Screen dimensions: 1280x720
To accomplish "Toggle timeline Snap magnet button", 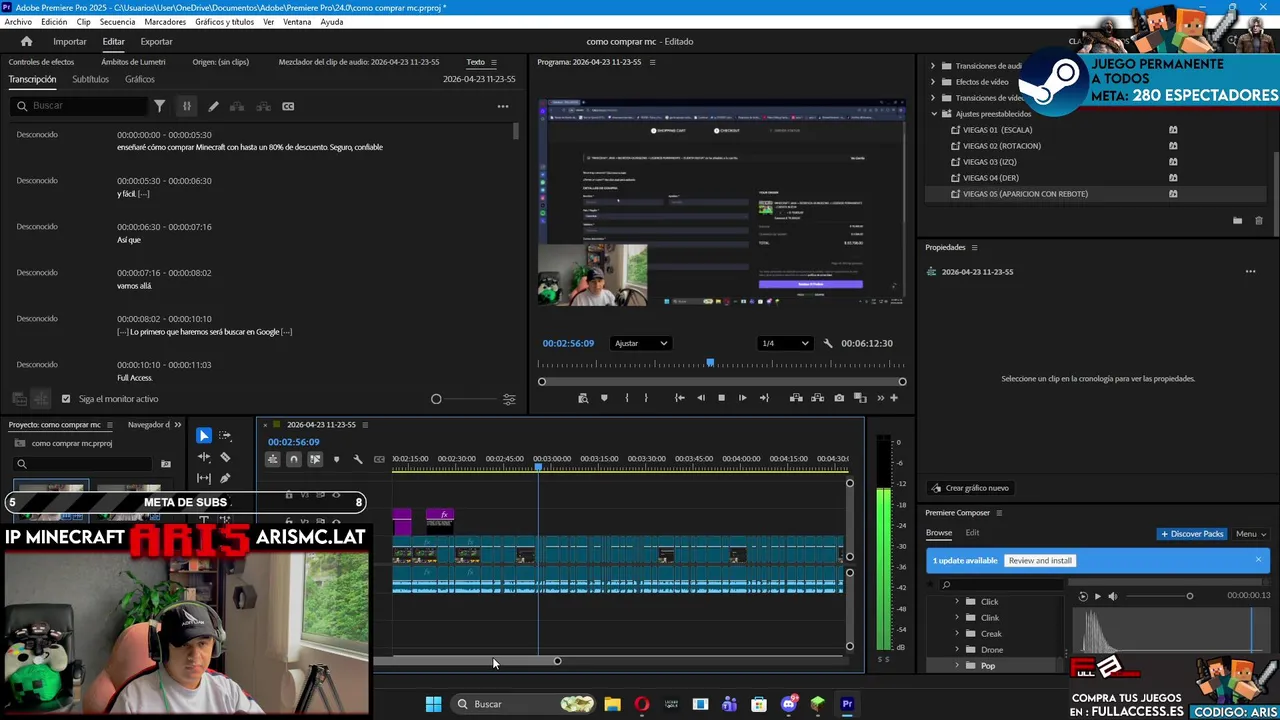I will point(294,459).
